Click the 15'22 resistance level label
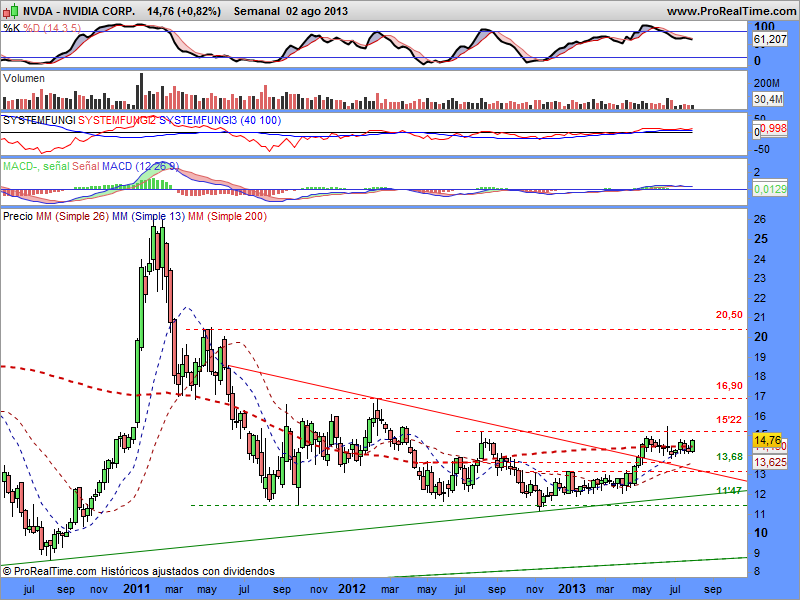This screenshot has width=800, height=600. [x=729, y=420]
